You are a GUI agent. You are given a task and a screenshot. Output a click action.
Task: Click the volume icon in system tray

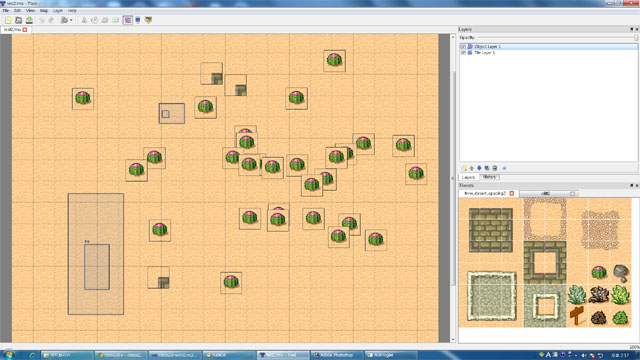point(584,355)
